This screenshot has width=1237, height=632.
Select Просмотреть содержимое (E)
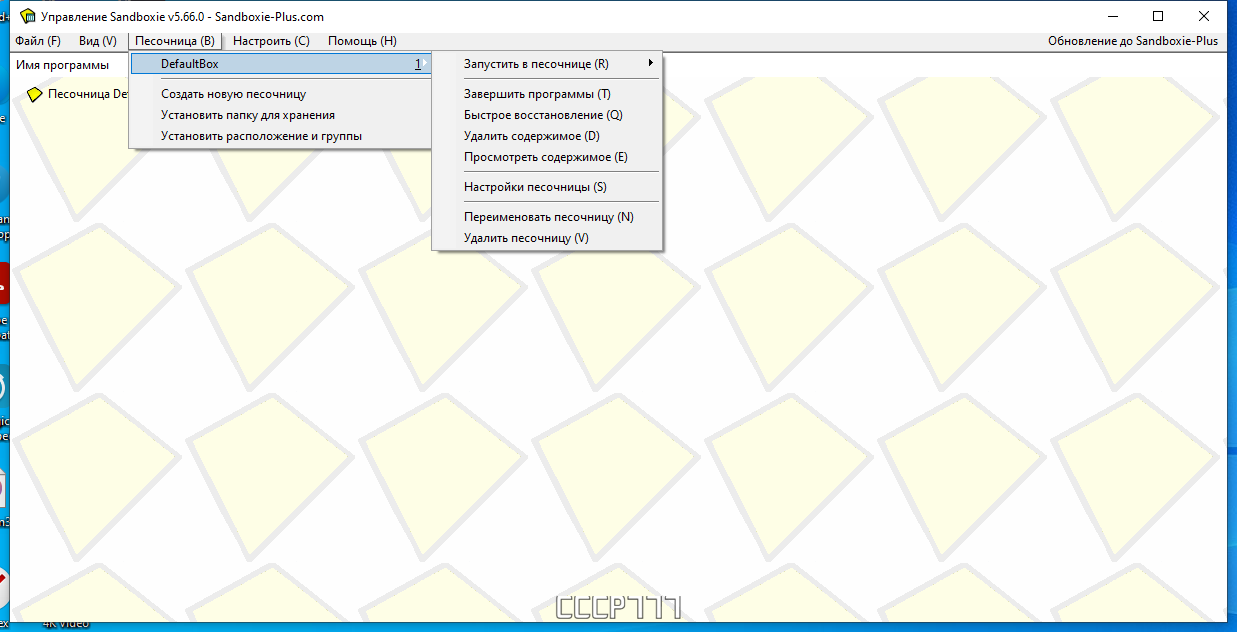point(547,157)
